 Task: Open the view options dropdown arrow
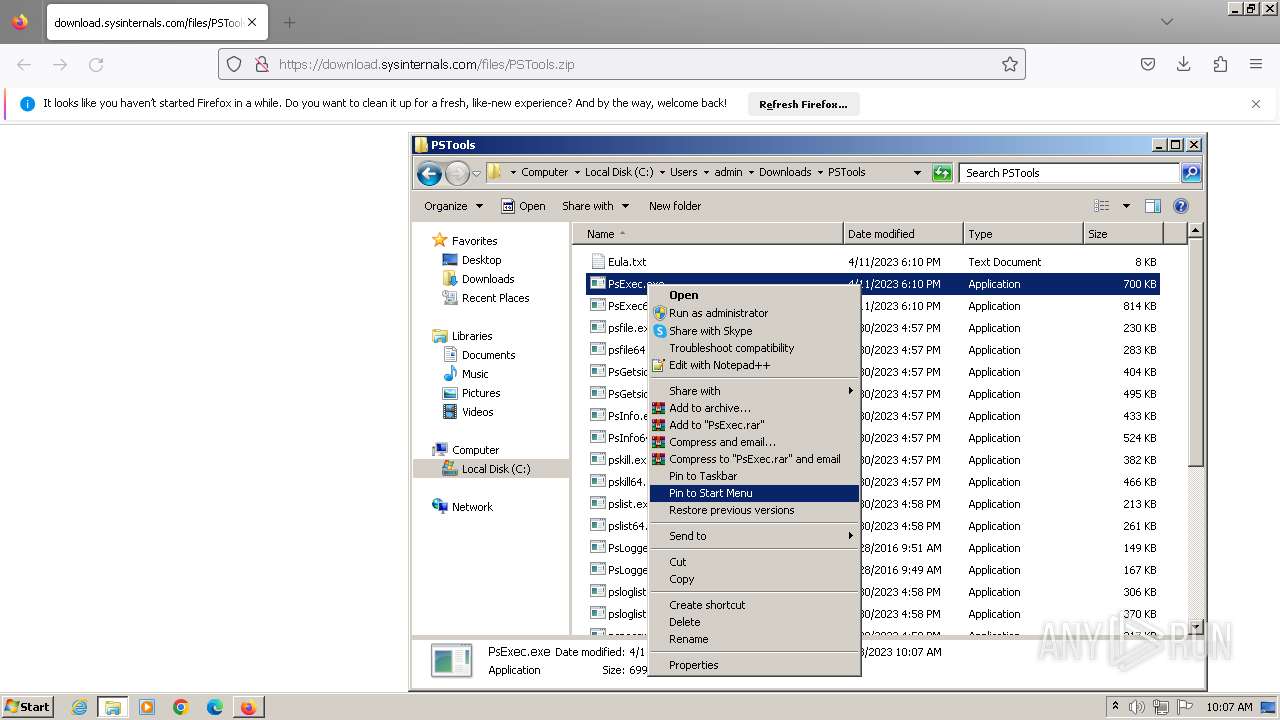(1126, 206)
